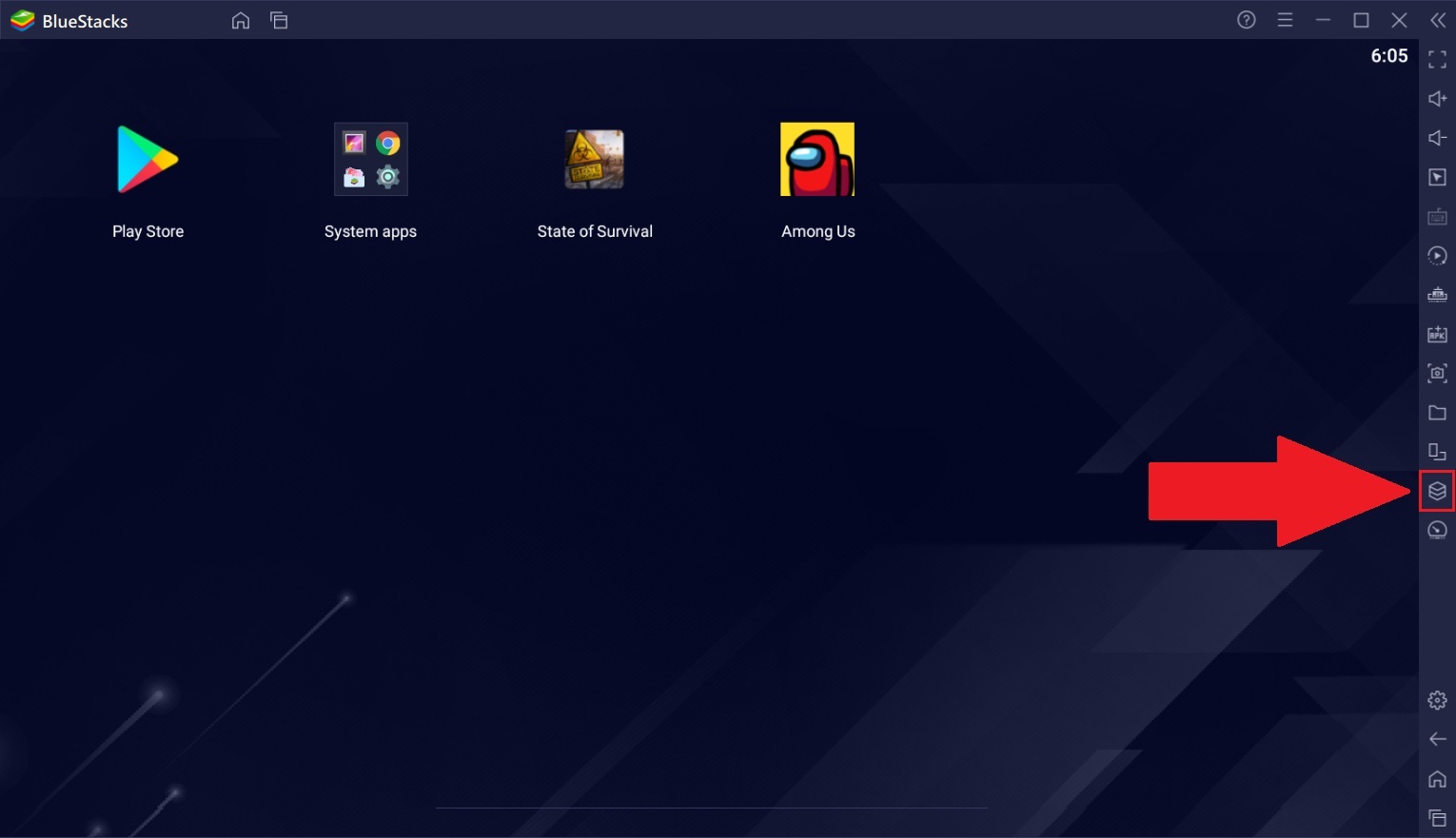Open the Multi-instance Manager
1456x838 pixels.
click(1438, 491)
